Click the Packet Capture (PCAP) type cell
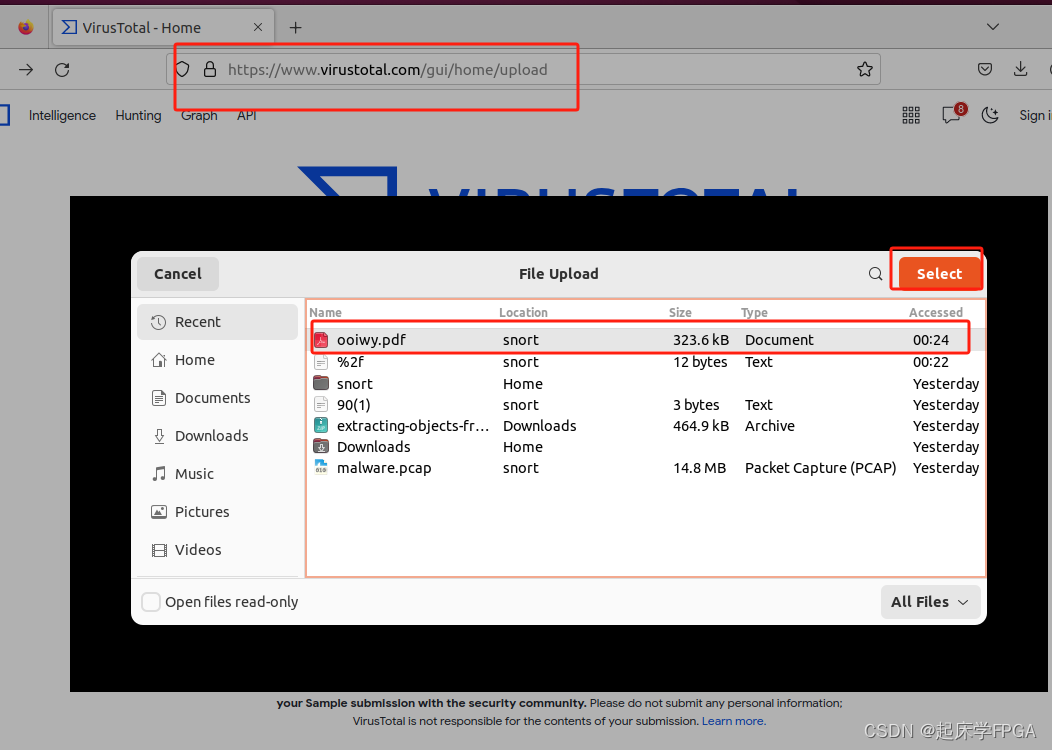 click(821, 468)
